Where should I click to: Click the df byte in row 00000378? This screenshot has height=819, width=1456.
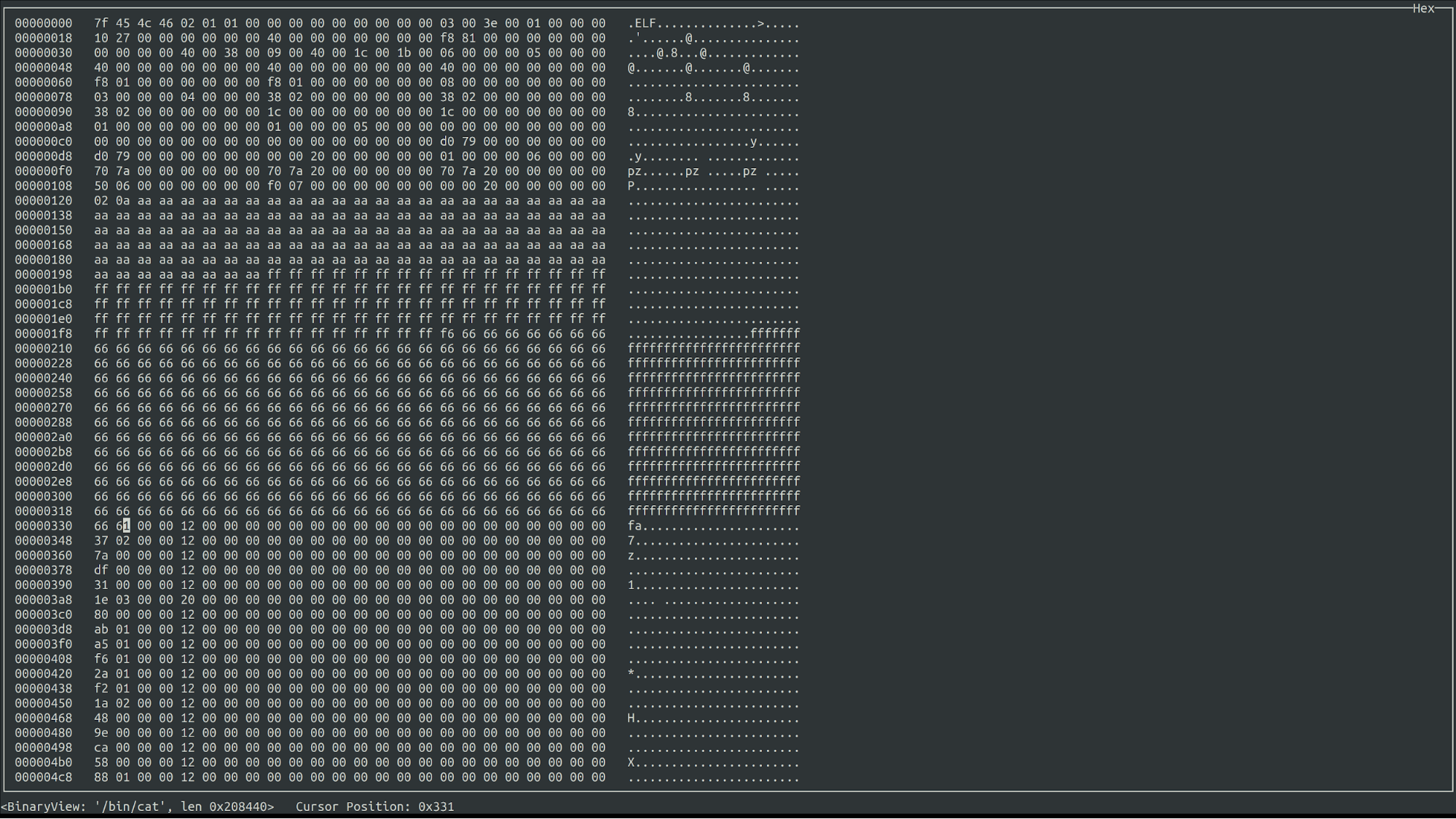101,570
